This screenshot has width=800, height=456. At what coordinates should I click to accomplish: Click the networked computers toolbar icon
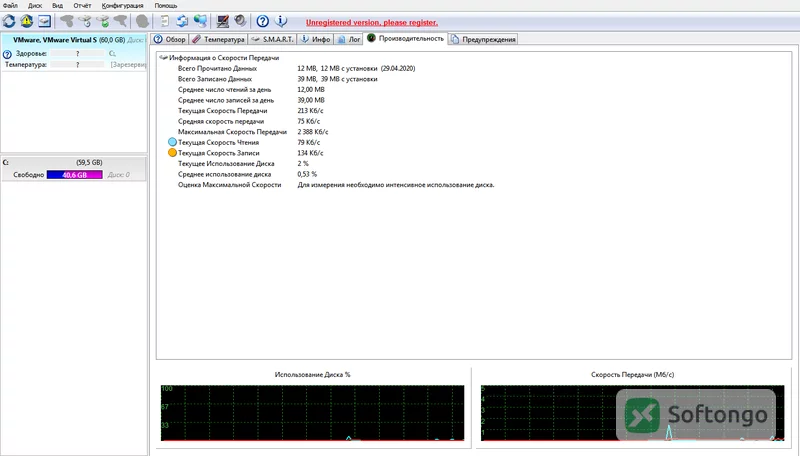(x=200, y=21)
